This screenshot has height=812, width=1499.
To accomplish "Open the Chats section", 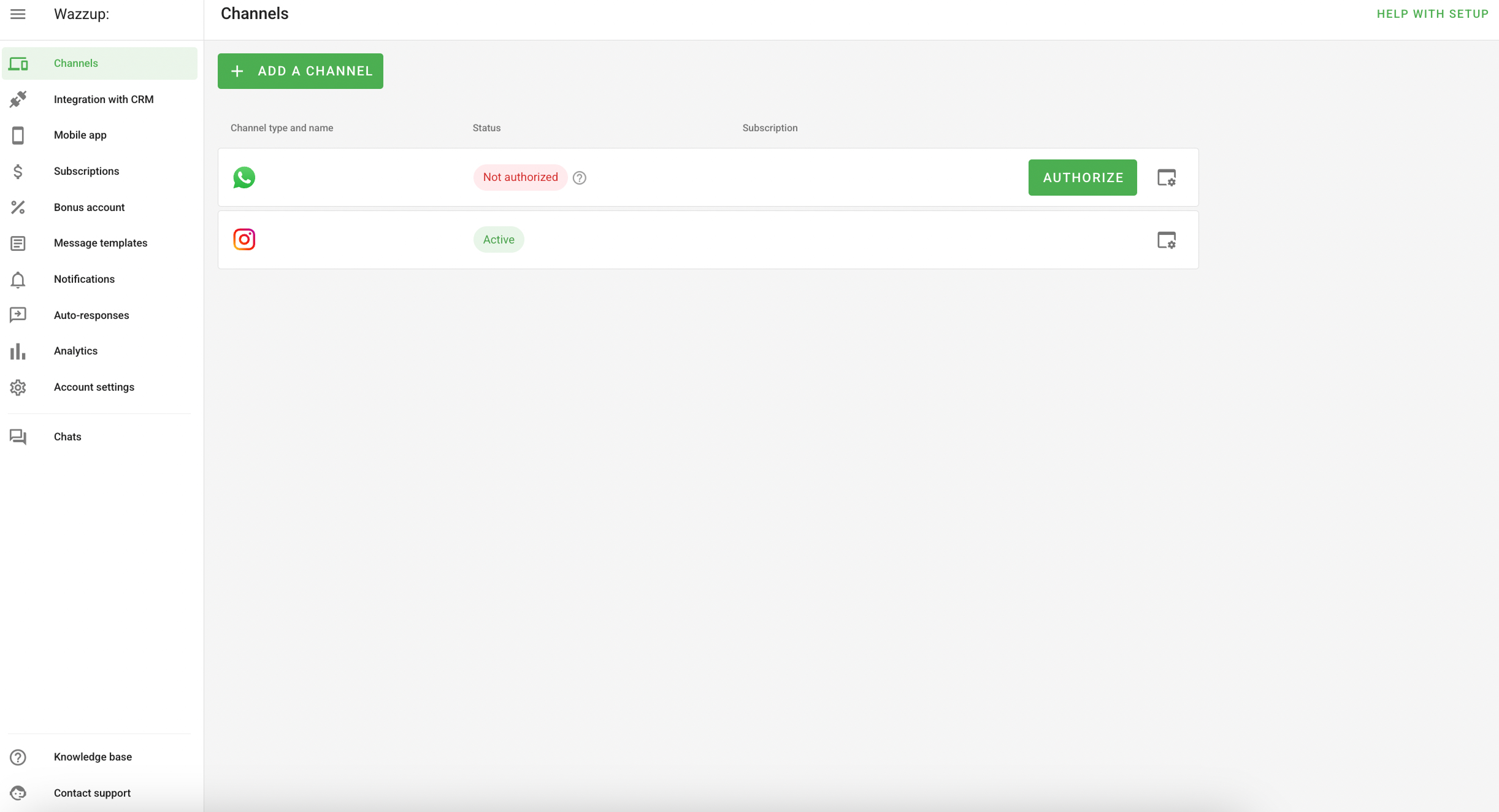I will (x=67, y=437).
